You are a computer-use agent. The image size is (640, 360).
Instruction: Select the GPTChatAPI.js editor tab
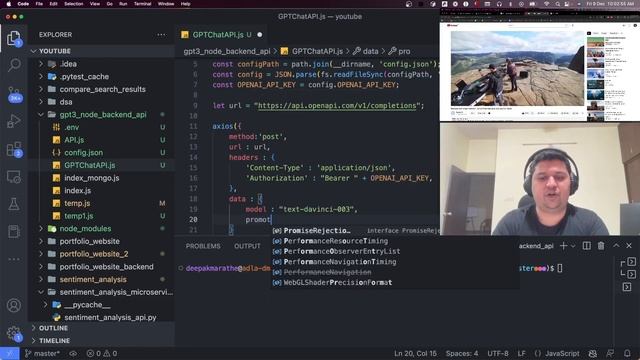coord(222,35)
